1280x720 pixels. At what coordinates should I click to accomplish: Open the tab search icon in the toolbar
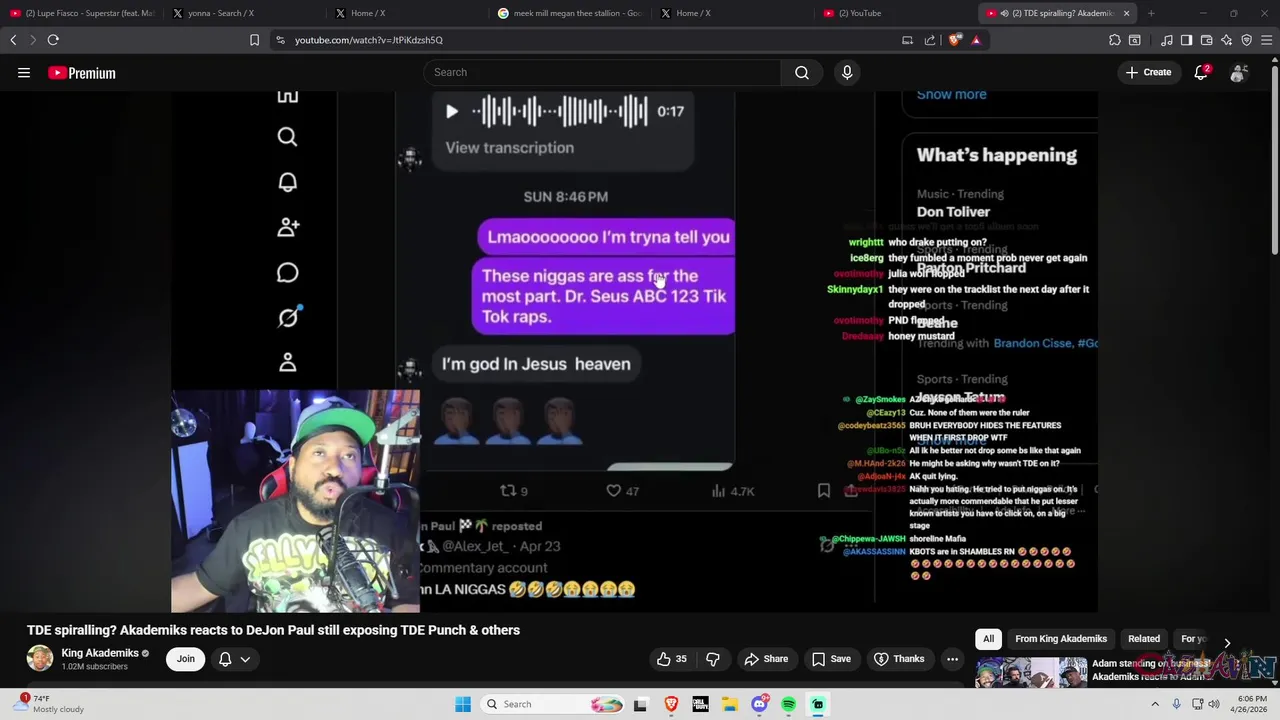tap(1135, 40)
